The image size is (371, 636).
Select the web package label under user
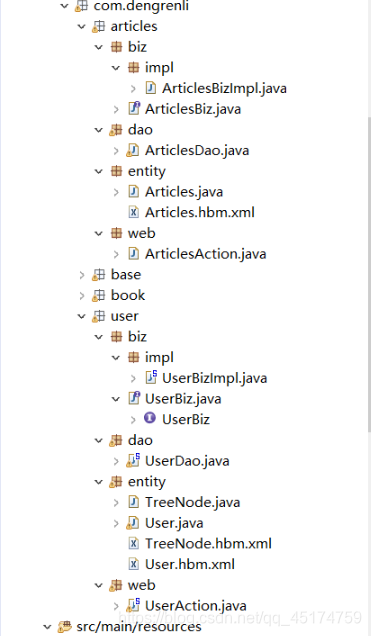142,585
